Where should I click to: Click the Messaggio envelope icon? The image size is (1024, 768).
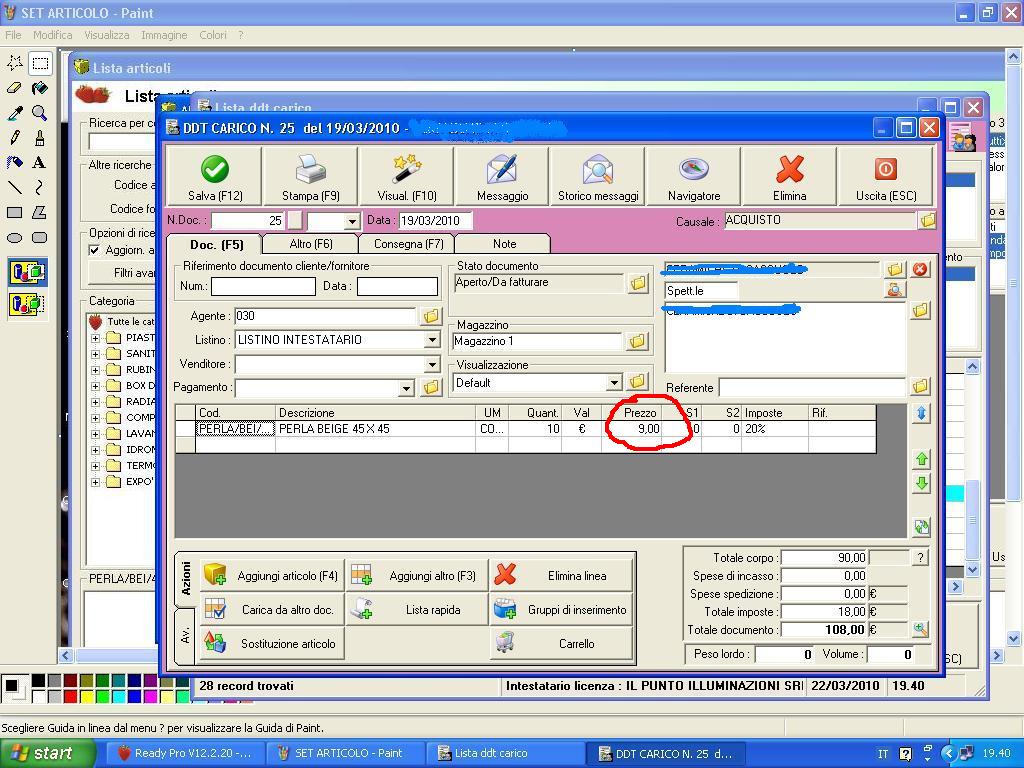[x=502, y=170]
